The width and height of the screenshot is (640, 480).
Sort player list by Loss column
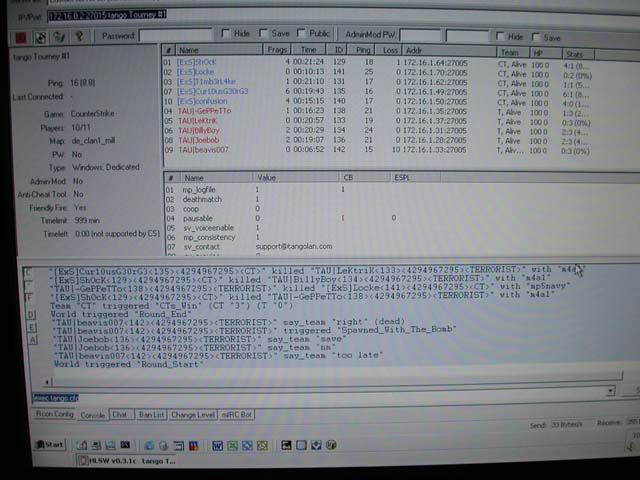390,50
